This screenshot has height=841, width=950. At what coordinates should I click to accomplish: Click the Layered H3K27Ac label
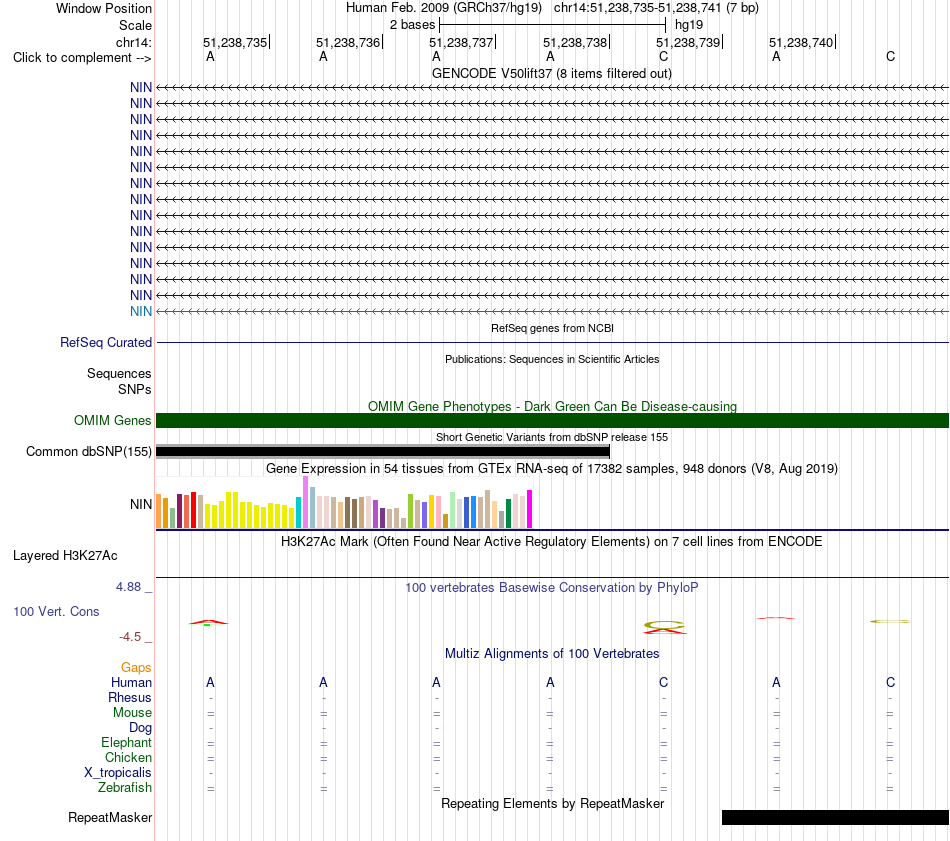[65, 556]
